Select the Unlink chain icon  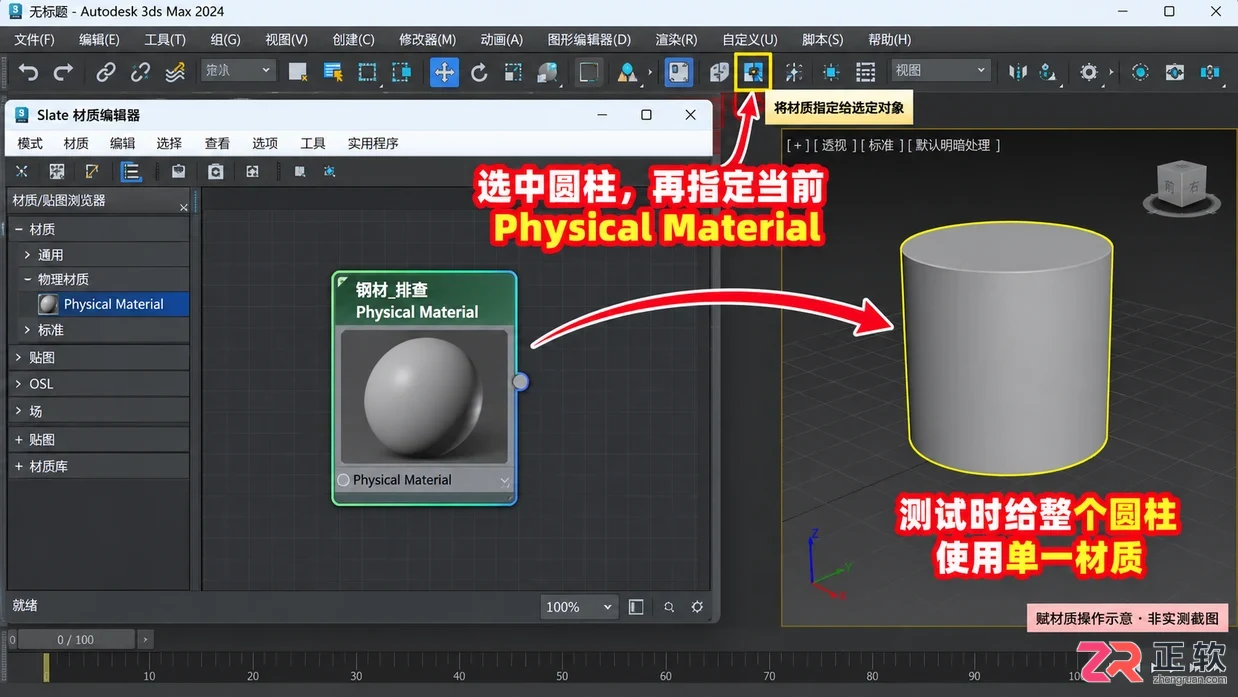141,72
